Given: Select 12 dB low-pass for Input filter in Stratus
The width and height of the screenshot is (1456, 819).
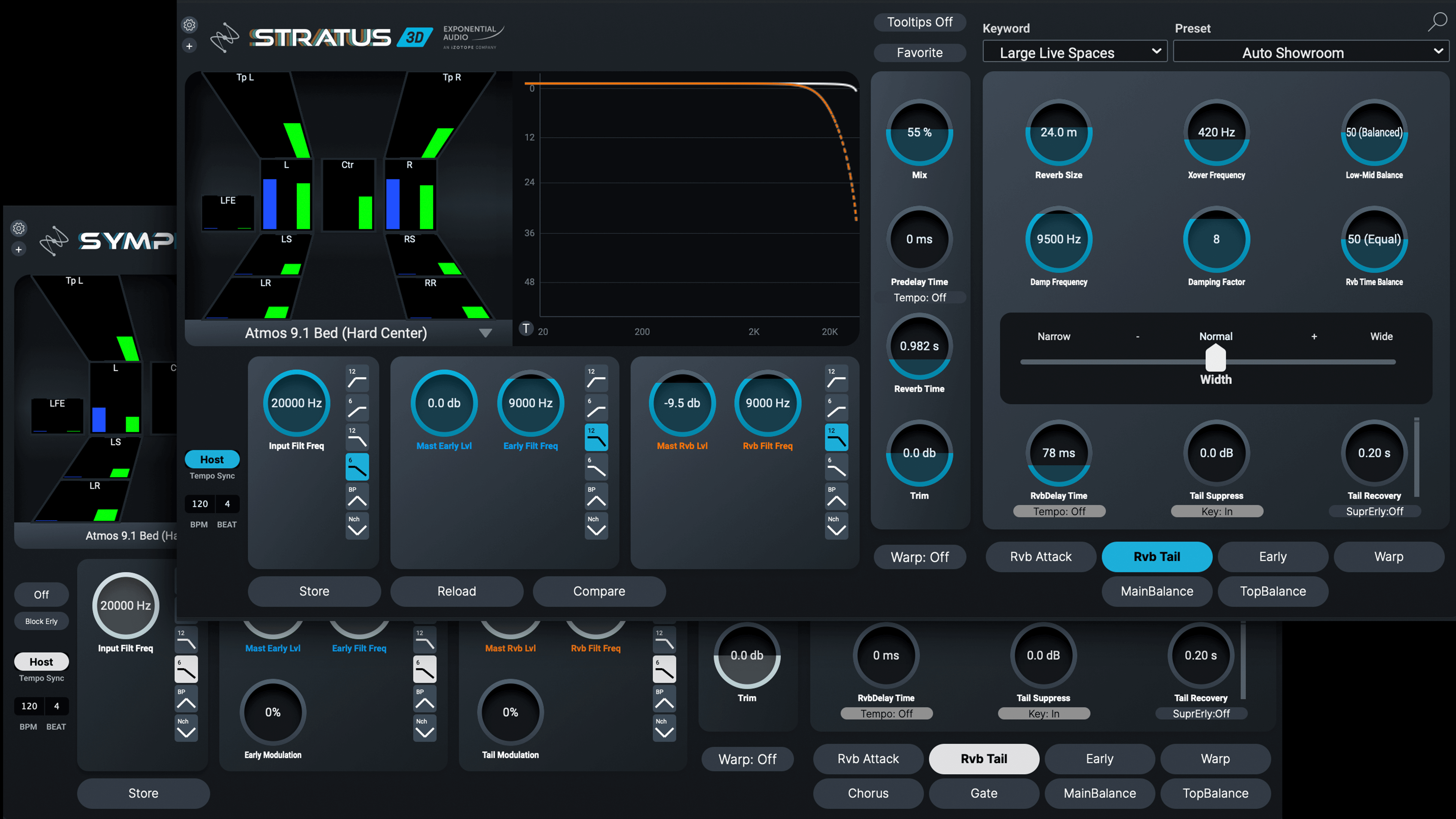Looking at the screenshot, I should [357, 438].
